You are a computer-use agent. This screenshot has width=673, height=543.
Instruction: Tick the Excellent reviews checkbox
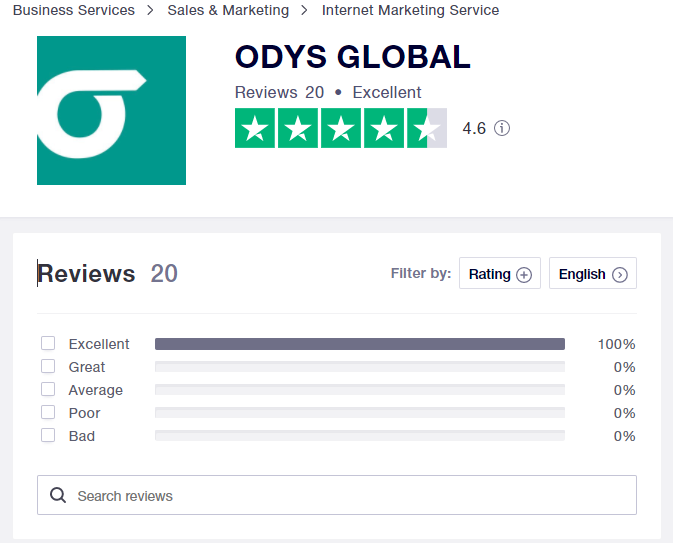pyautogui.click(x=48, y=343)
